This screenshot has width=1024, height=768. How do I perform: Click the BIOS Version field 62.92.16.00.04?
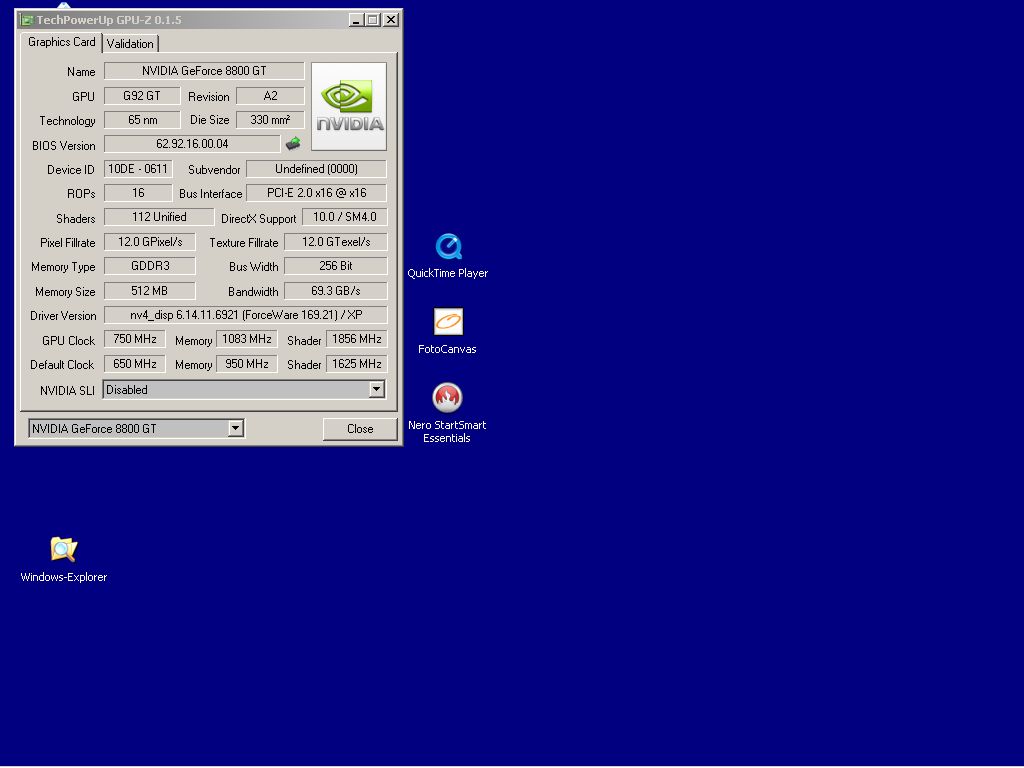(x=192, y=144)
